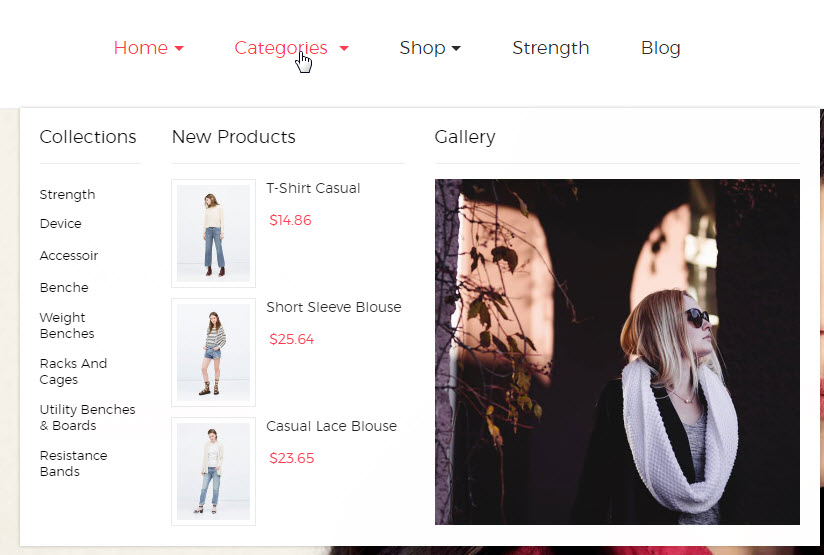Open the Home menu item
The height and width of the screenshot is (555, 824).
pyautogui.click(x=140, y=48)
